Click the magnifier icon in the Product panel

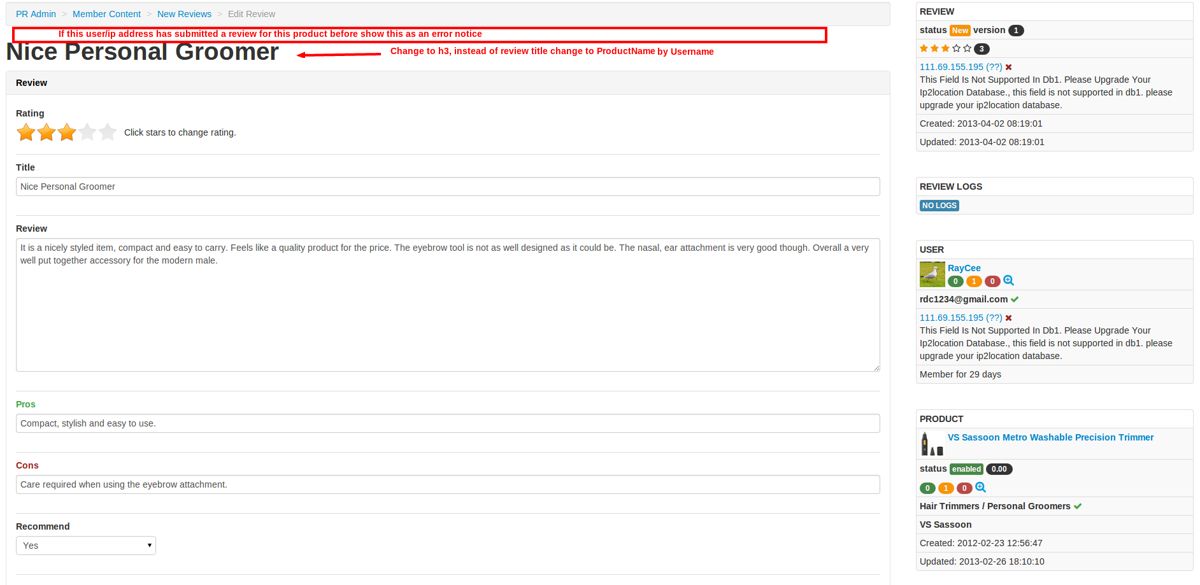[981, 488]
